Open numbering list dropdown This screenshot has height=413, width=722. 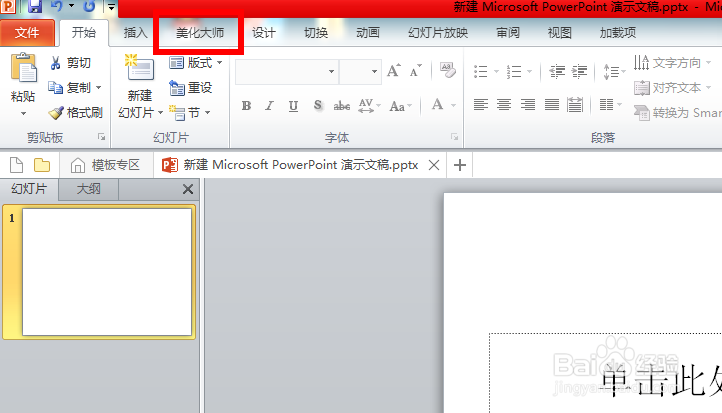coord(530,71)
